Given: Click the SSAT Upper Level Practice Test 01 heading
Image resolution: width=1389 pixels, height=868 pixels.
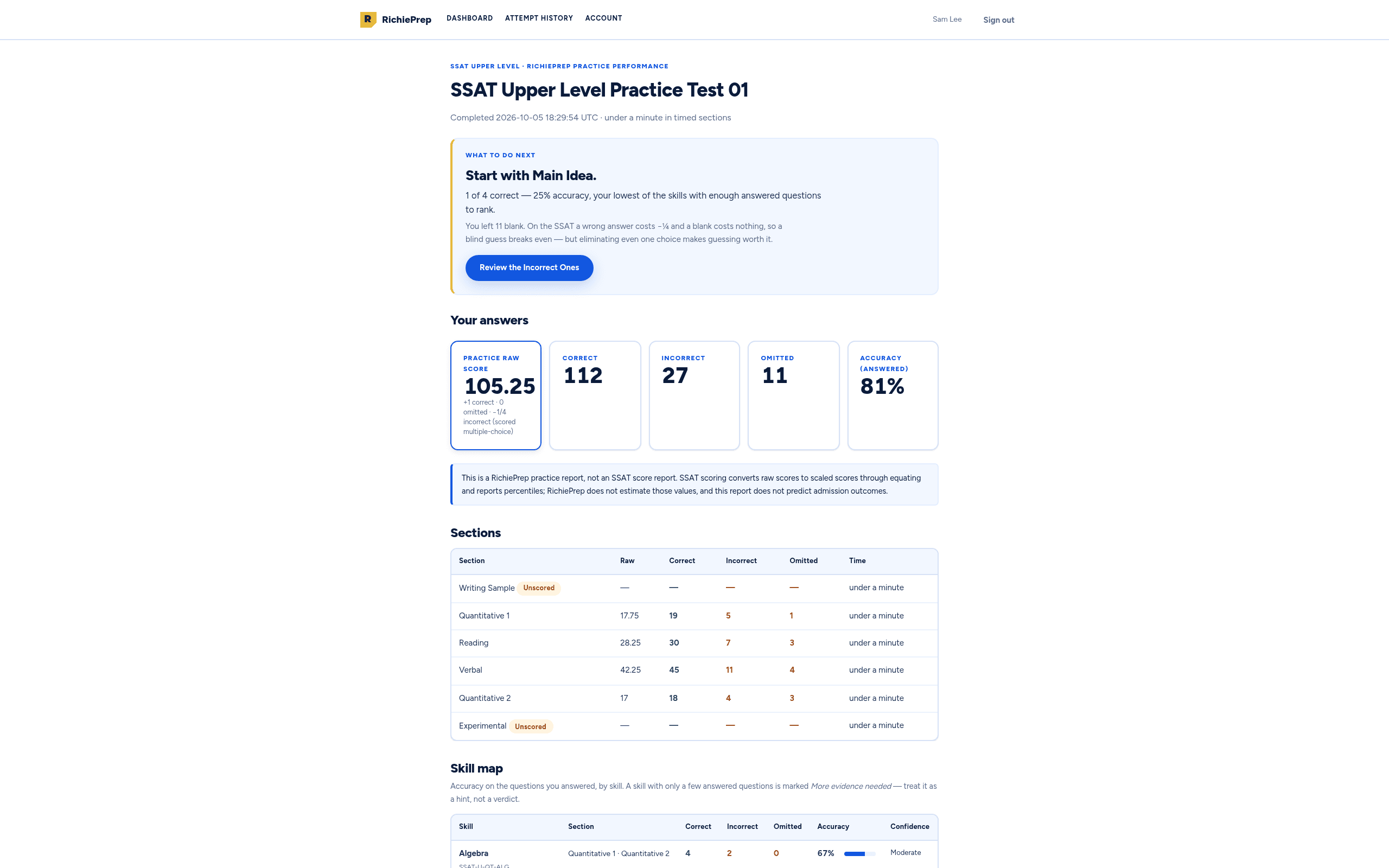Looking at the screenshot, I should click(598, 90).
